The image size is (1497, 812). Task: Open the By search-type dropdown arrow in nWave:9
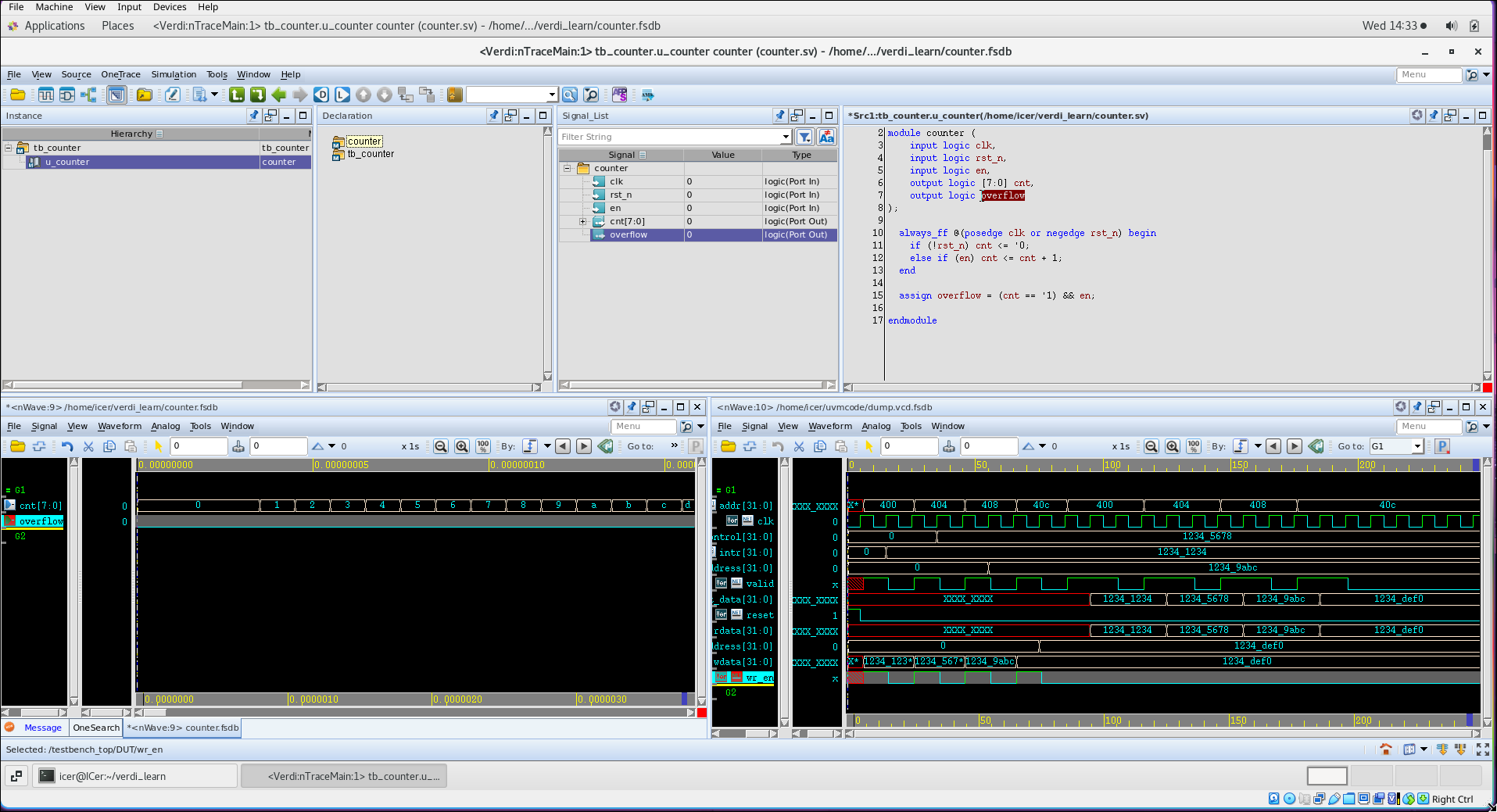click(x=547, y=446)
